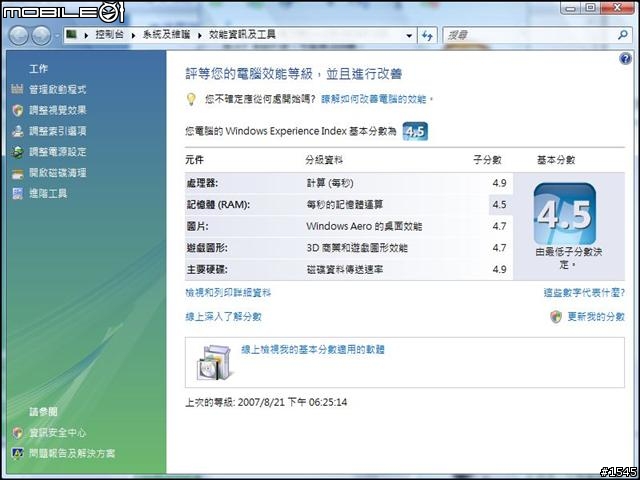Expand the arrow before 控制台 in breadcrumb
This screenshot has width=640, height=480.
pyautogui.click(x=86, y=36)
